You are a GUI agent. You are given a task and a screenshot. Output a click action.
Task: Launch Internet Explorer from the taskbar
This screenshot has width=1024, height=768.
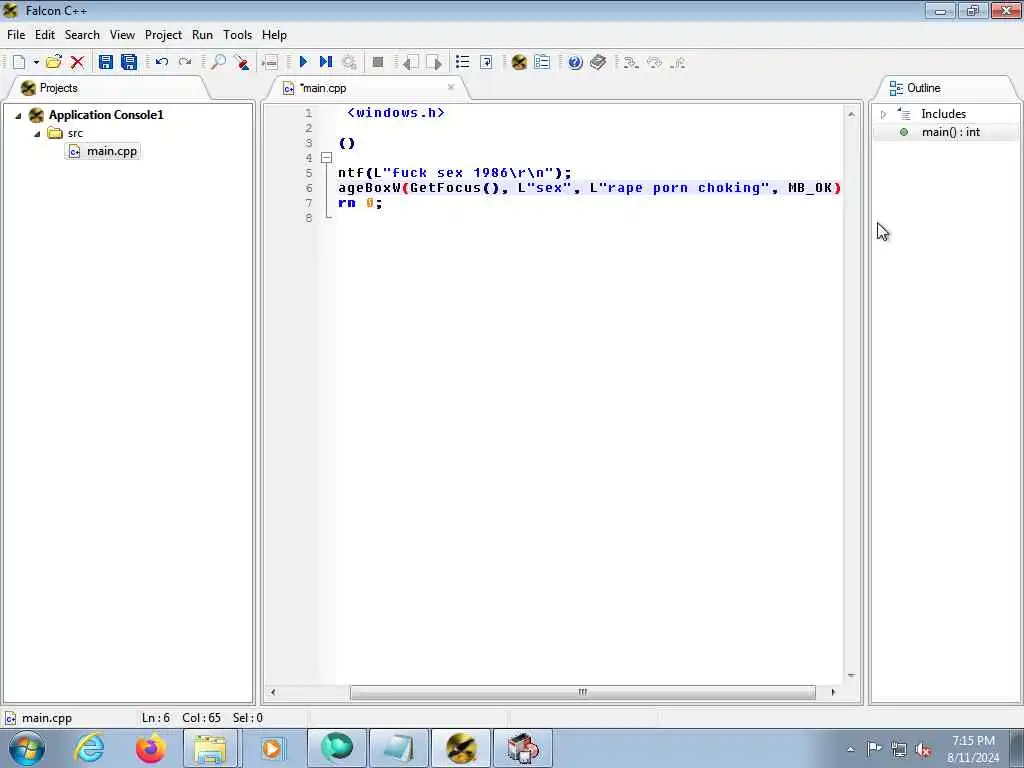click(x=89, y=748)
